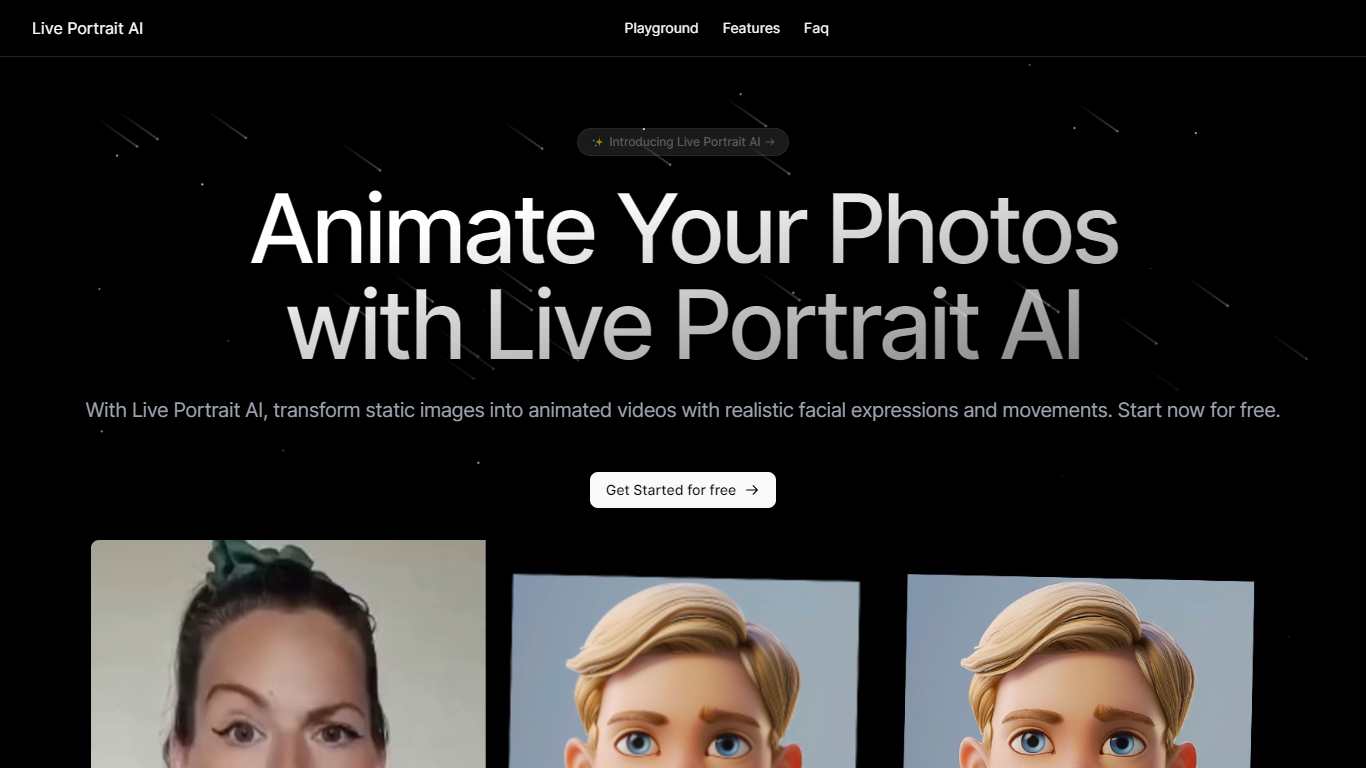The image size is (1366, 768).
Task: Click the arrow icon in Get Started button
Action: tap(752, 490)
